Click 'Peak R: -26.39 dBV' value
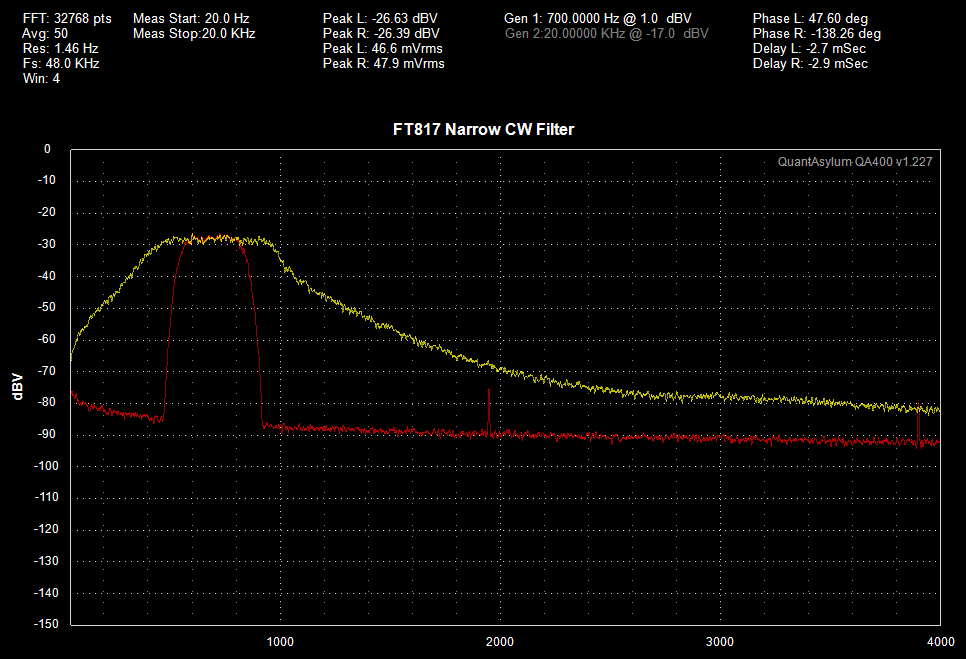 tap(381, 33)
